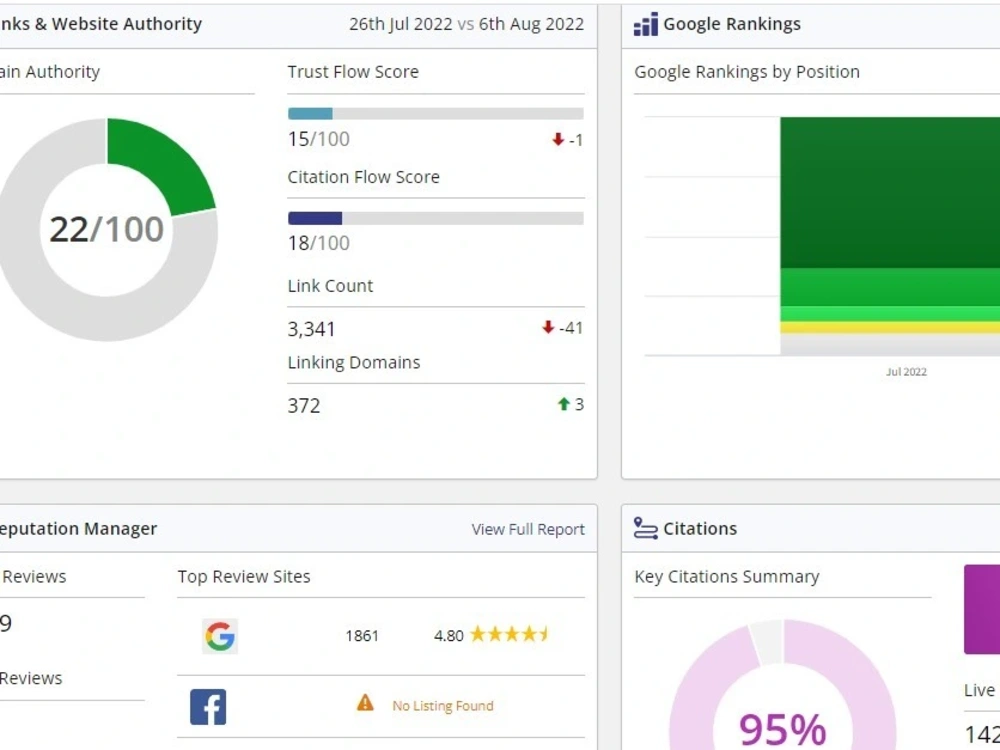Click the Google review count 1861
Image resolution: width=1000 pixels, height=750 pixels.
point(362,636)
